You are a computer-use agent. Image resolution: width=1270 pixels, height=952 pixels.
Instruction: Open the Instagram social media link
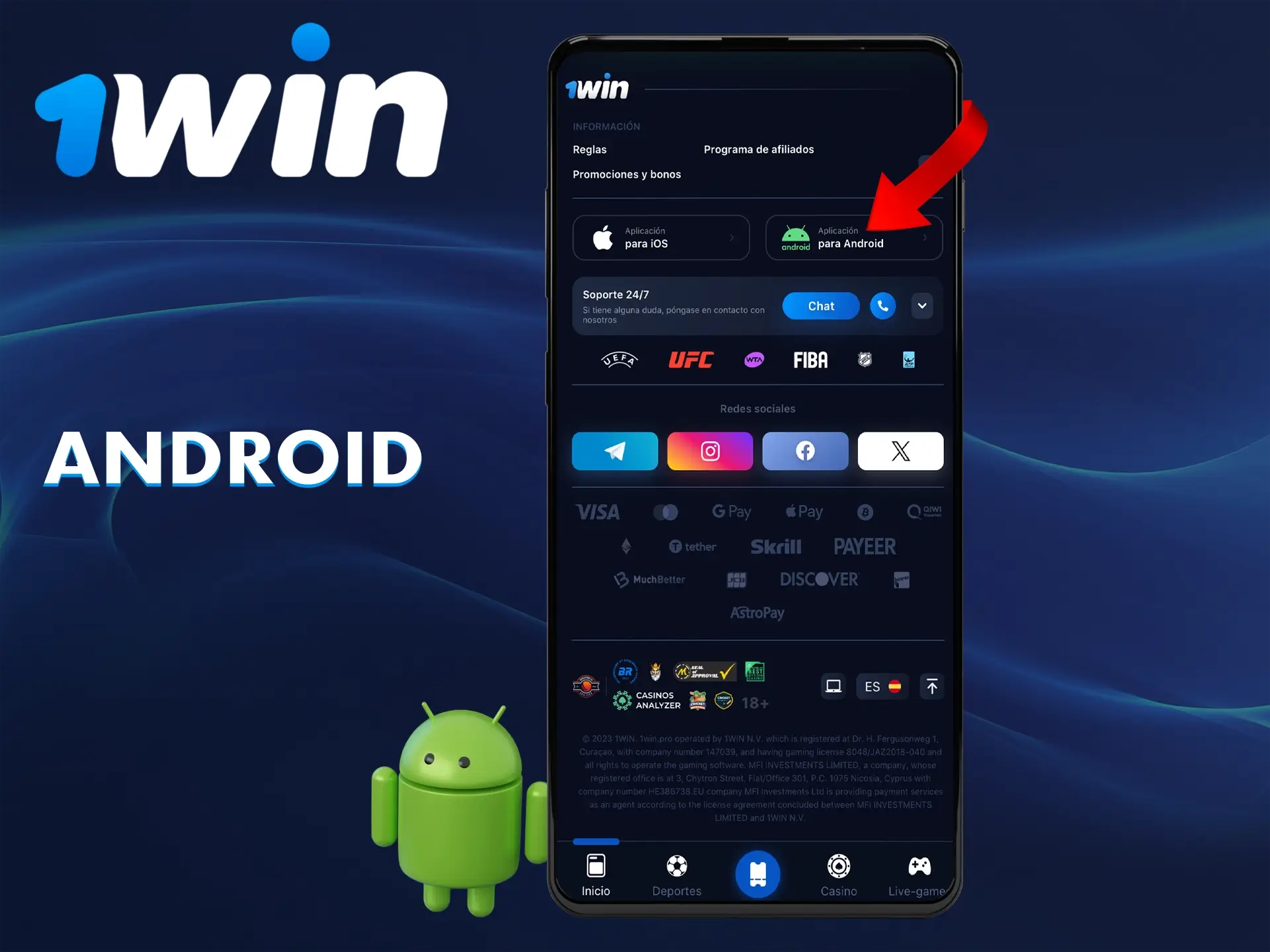[x=709, y=451]
